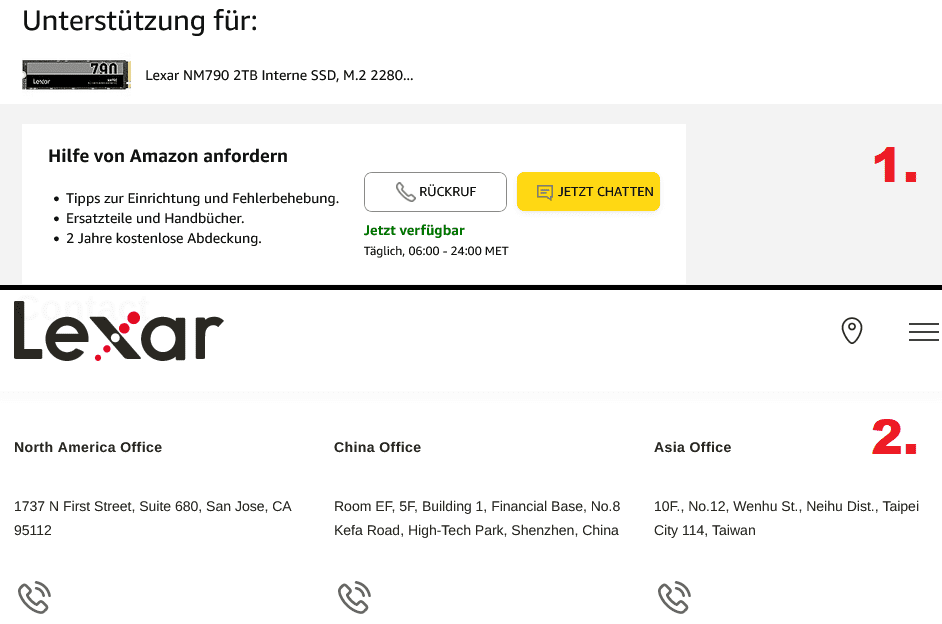The width and height of the screenshot is (942, 624).
Task: Click the Lexar NM790 SSD product thumbnail
Action: pyautogui.click(x=76, y=75)
